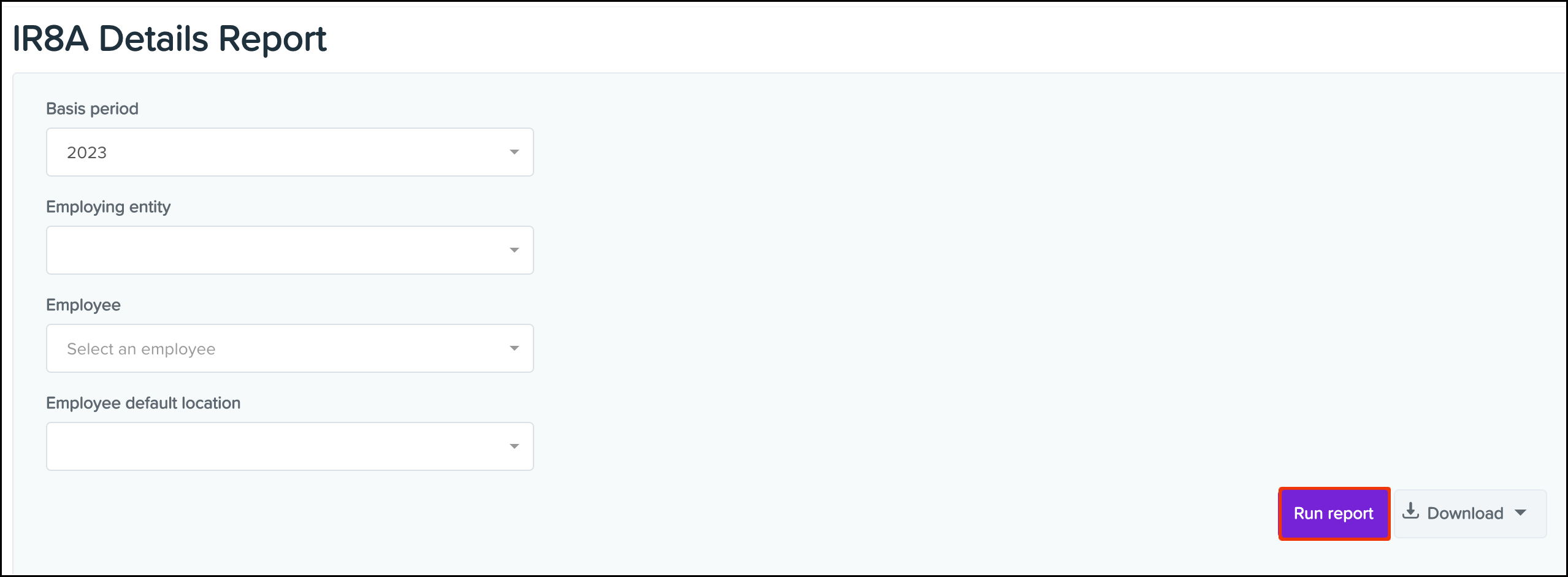Click the "Employing entity" label
Screen dimensions: 1568x577
tap(108, 207)
